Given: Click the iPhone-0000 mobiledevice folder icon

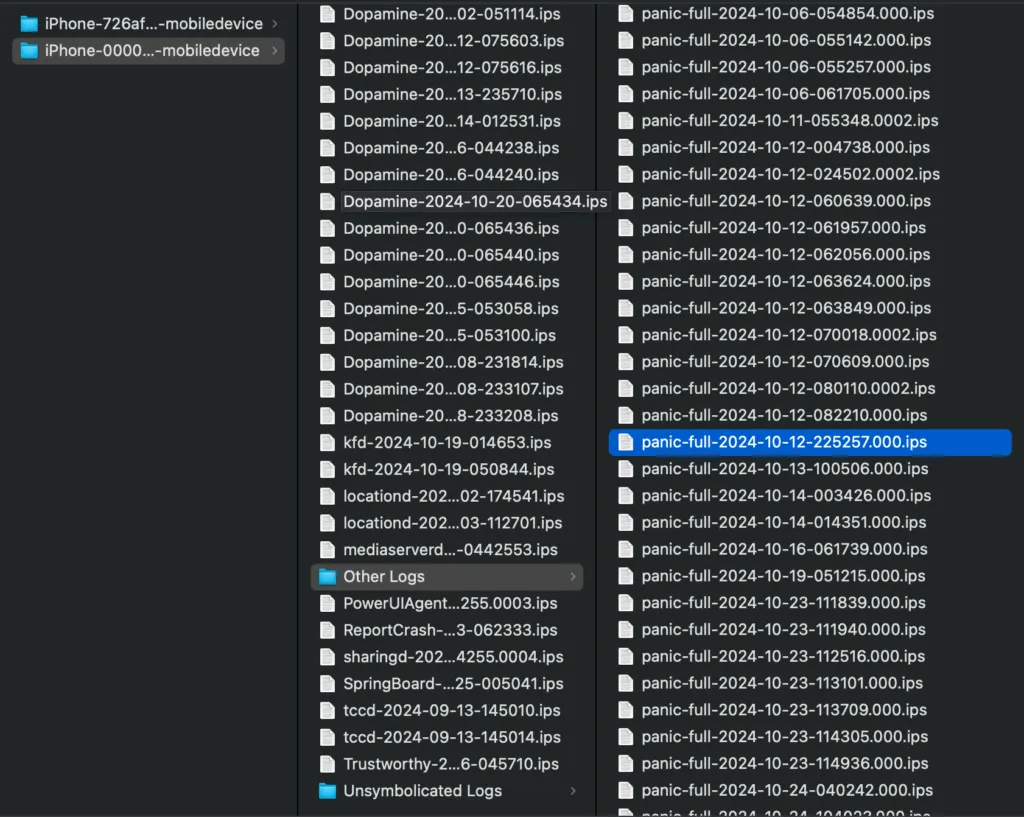Looking at the screenshot, I should [28, 50].
